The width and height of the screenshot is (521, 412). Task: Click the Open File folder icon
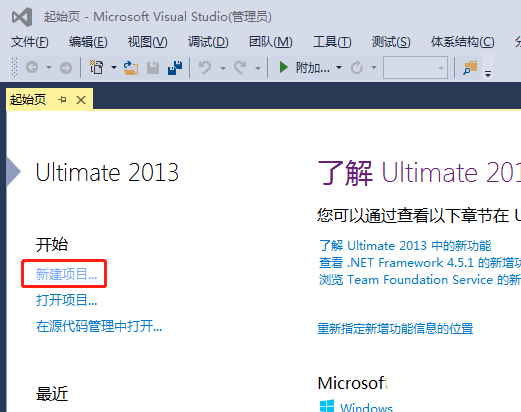tap(131, 68)
